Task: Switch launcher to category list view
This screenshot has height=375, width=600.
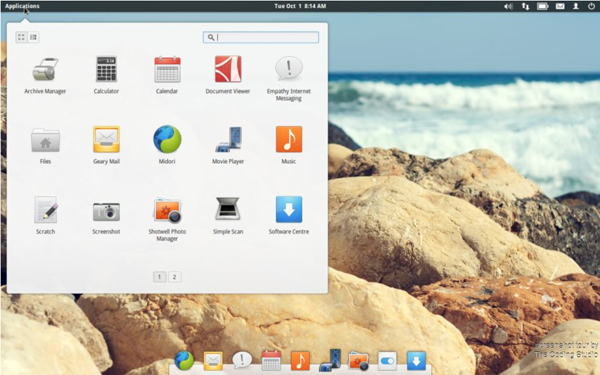Action: [x=33, y=37]
